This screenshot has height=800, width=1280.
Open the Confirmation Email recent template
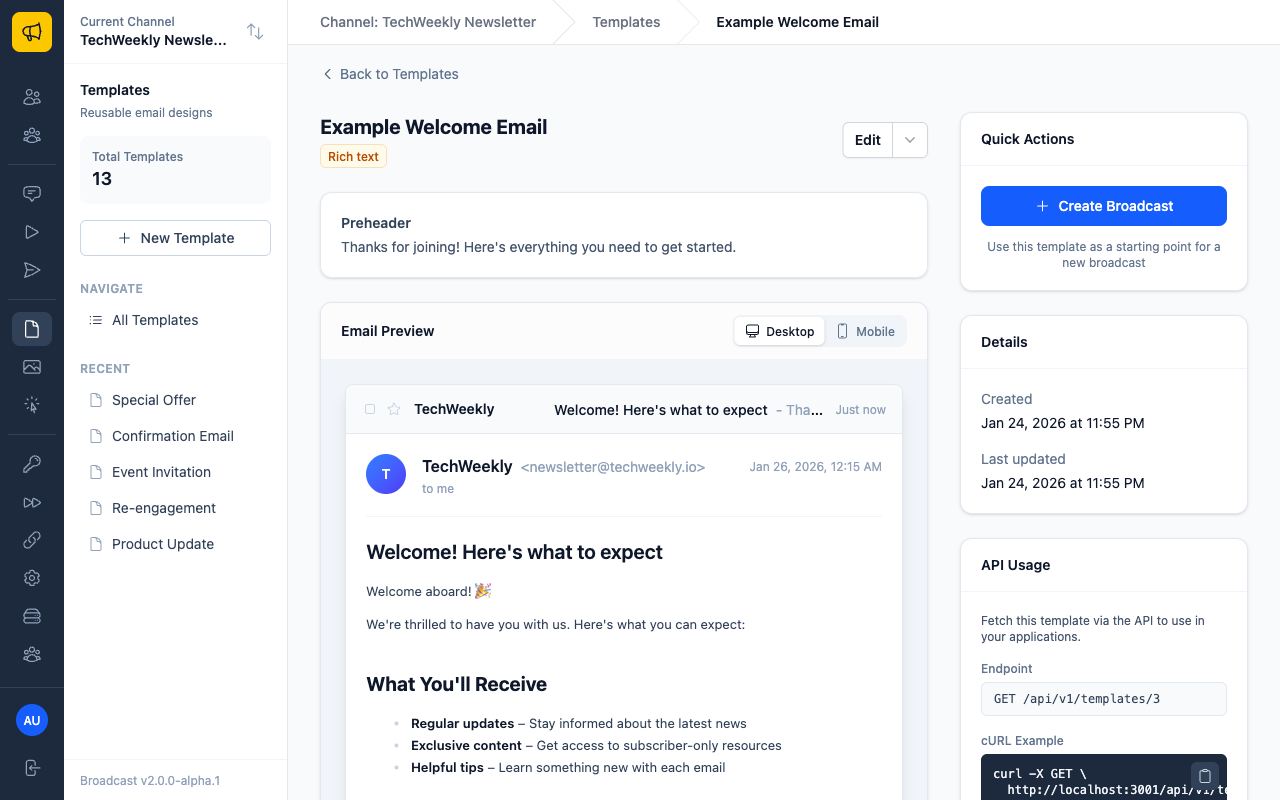tap(175, 436)
